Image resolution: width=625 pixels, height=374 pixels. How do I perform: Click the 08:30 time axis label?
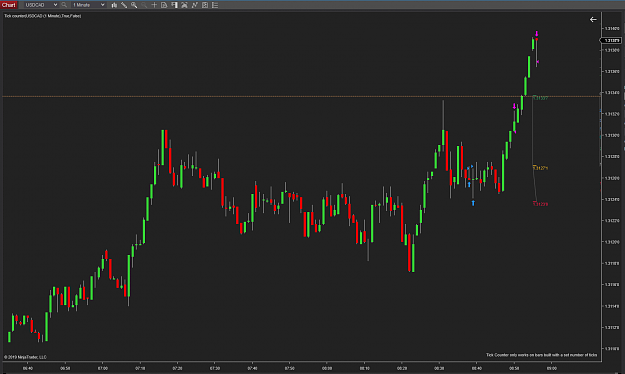point(439,368)
